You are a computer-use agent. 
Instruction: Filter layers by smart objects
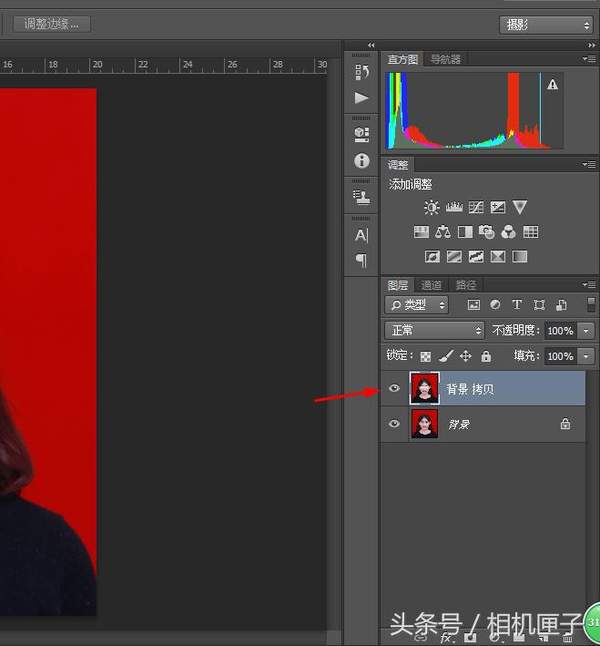click(561, 305)
